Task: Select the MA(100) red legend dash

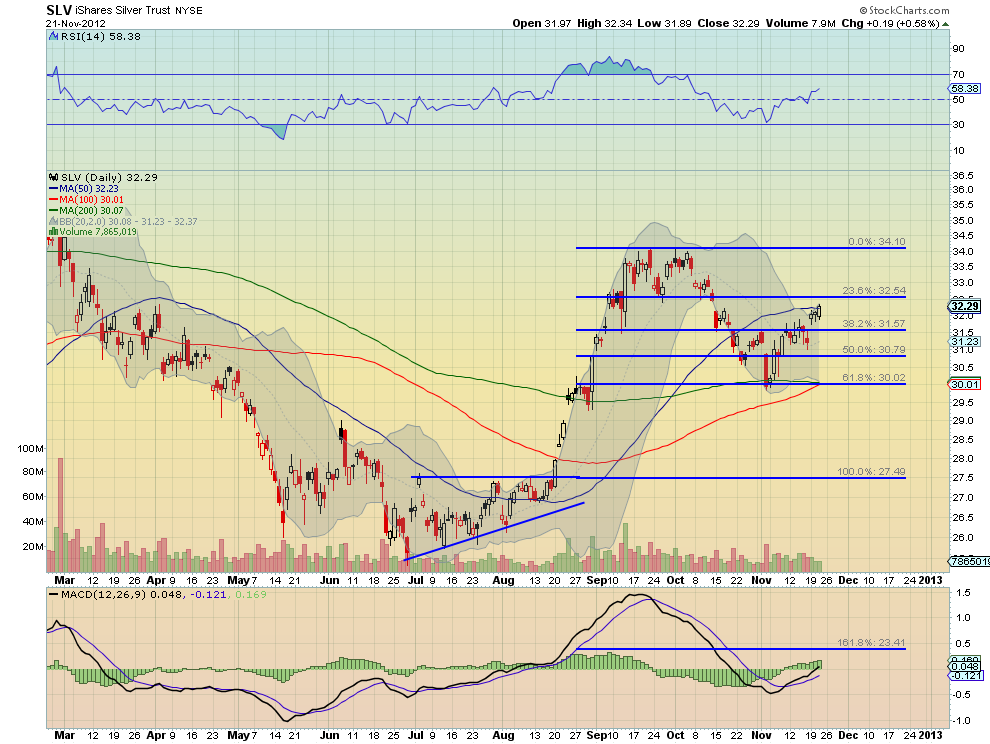Action: 54,200
